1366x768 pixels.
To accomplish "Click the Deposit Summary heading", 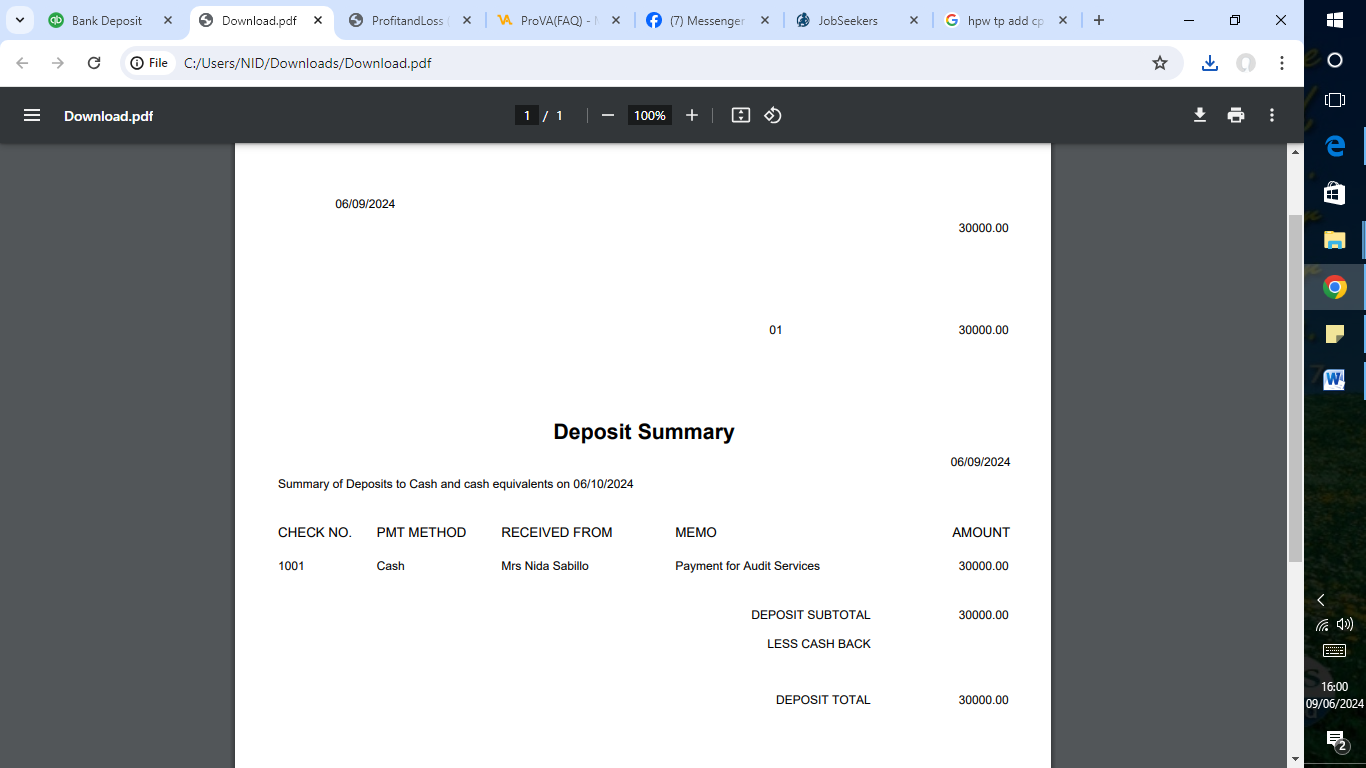I will click(644, 432).
